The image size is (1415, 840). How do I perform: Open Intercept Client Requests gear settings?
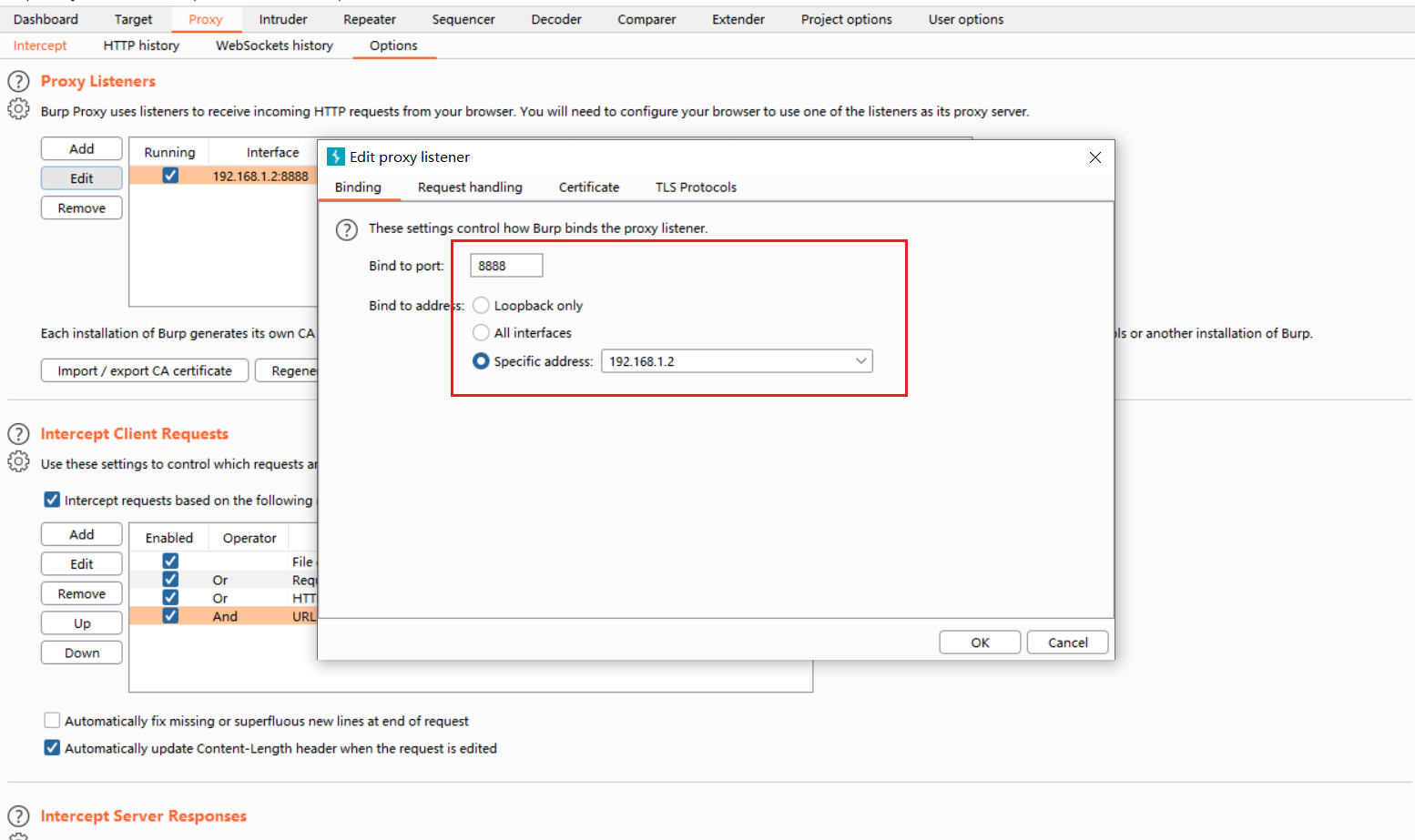18,462
